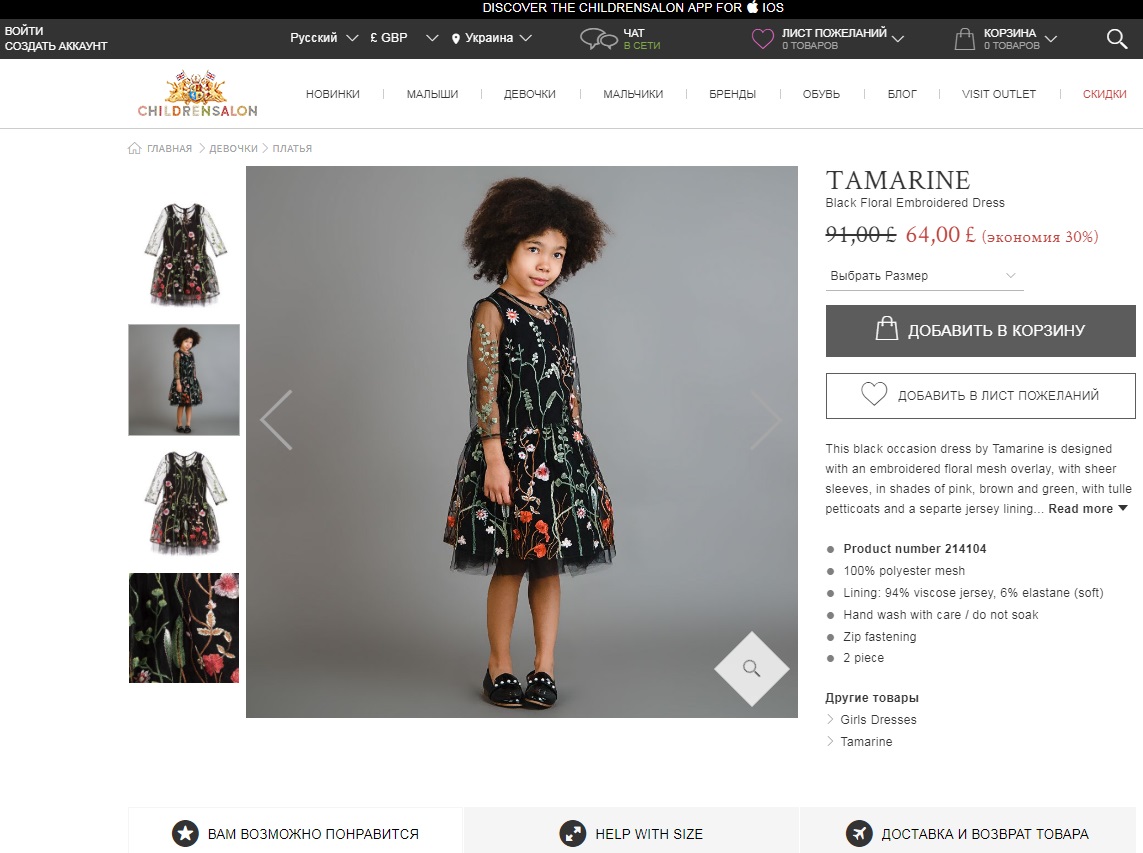Switch to ДОСТАВКА И ВОЗВРАТ ТОВАРА tab
This screenshot has height=853, width=1143.
click(968, 830)
